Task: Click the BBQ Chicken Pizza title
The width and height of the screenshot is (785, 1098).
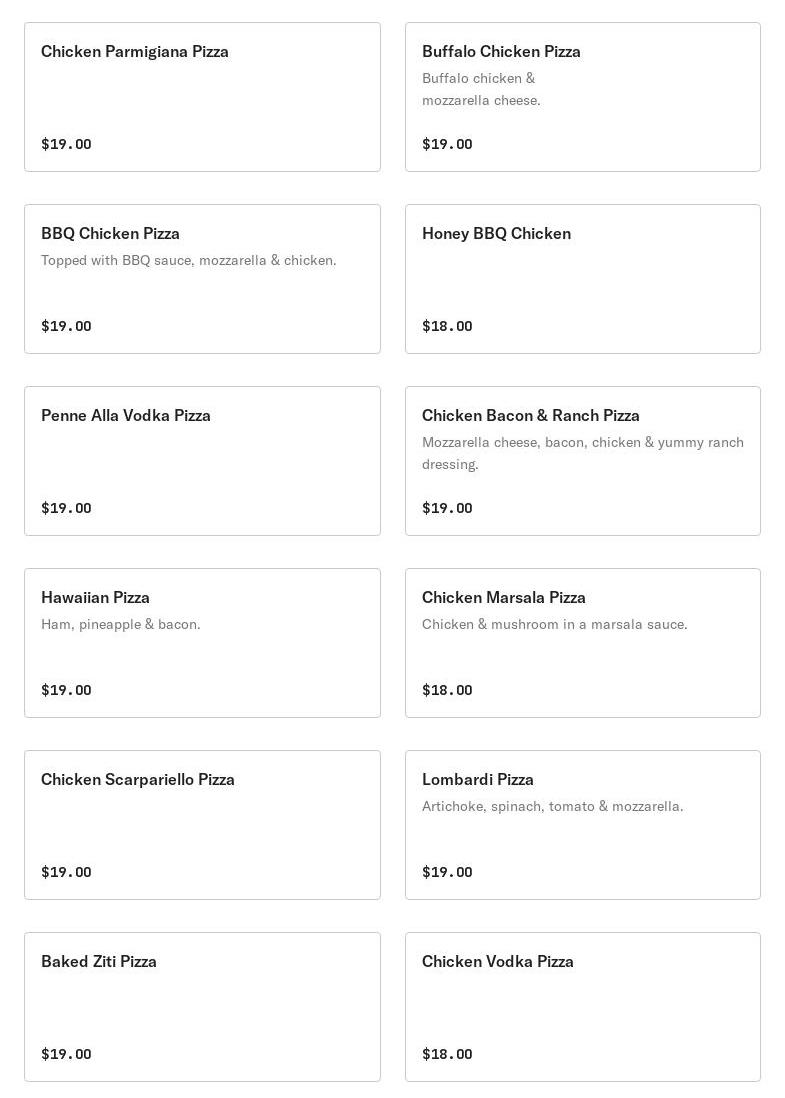Action: tap(110, 233)
